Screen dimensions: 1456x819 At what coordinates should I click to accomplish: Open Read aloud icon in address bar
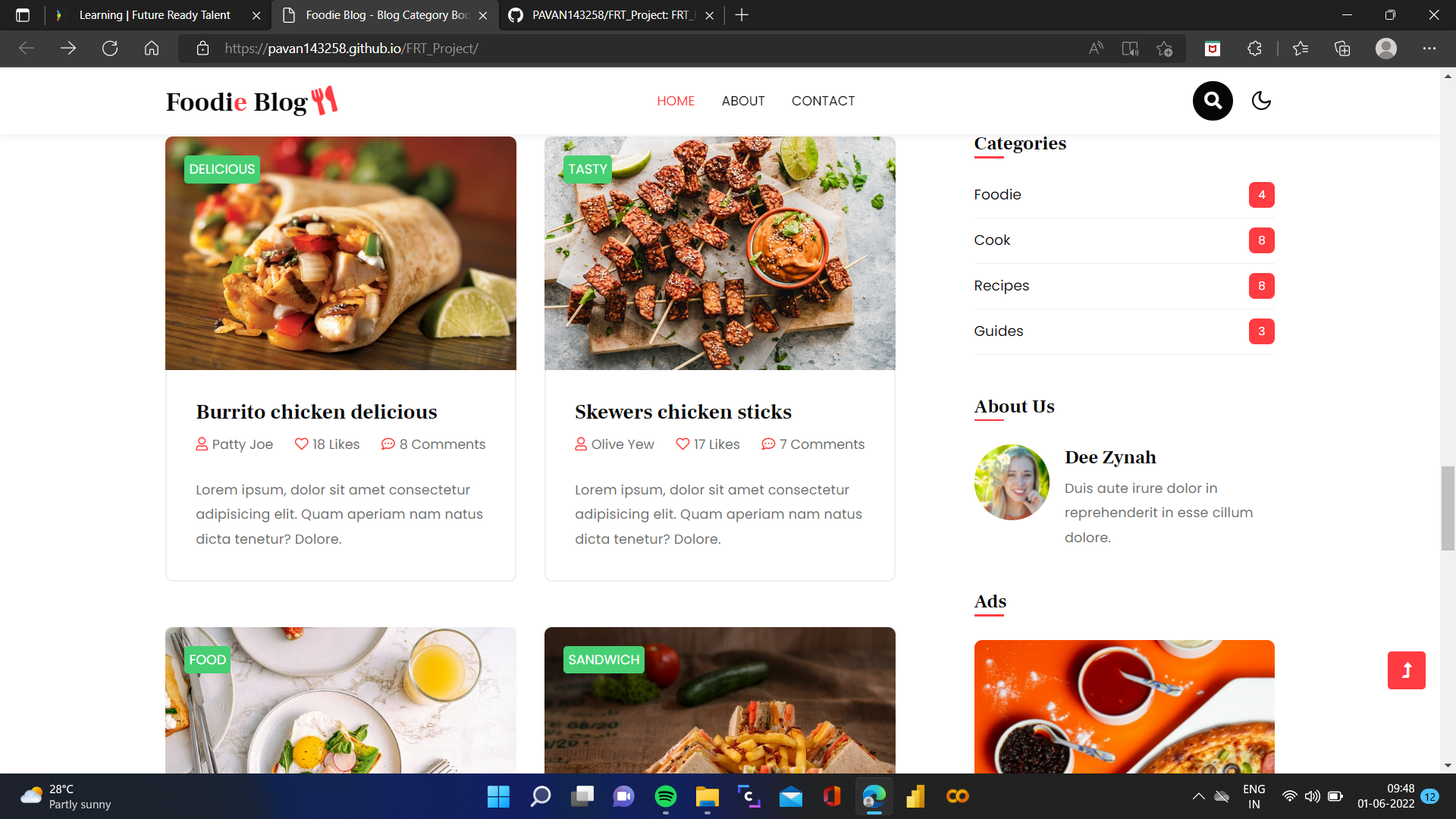[x=1096, y=49]
